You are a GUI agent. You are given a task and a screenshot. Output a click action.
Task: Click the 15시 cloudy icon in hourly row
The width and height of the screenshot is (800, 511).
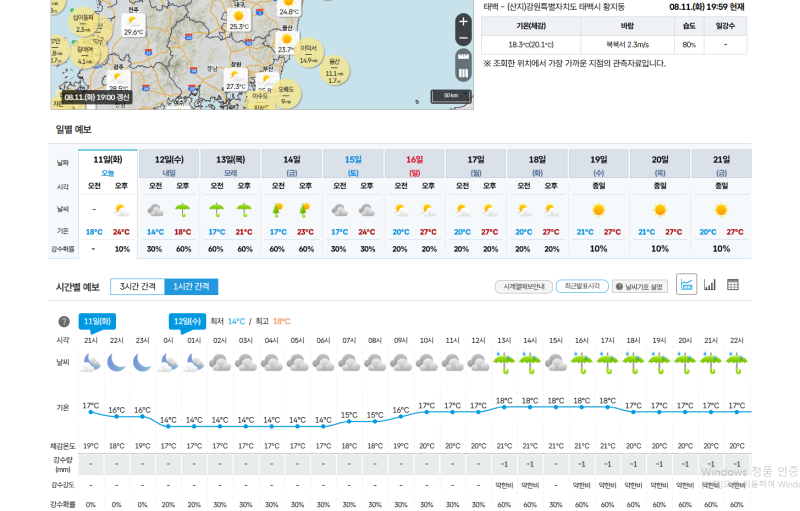coord(556,363)
